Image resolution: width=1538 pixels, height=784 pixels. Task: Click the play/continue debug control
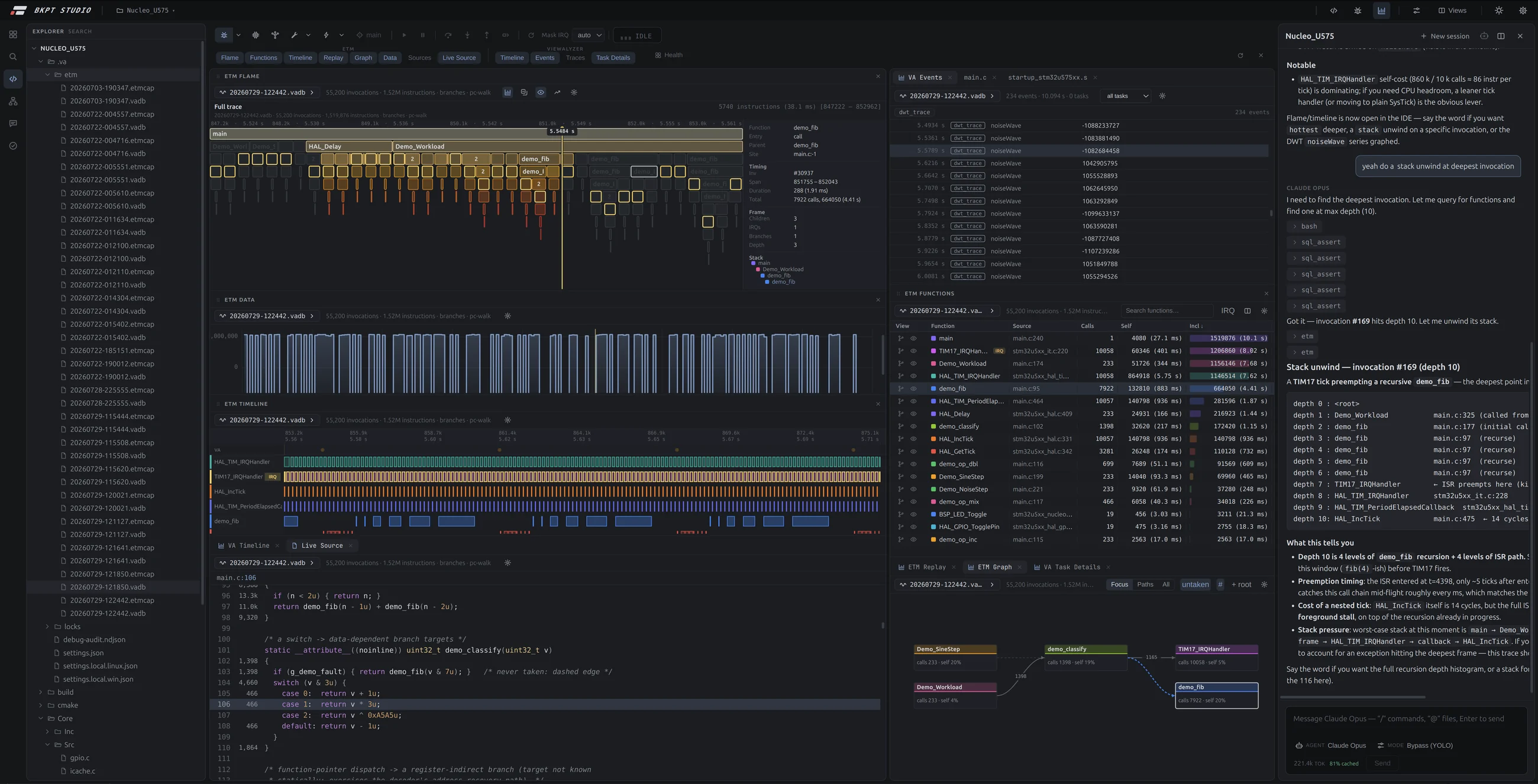404,35
